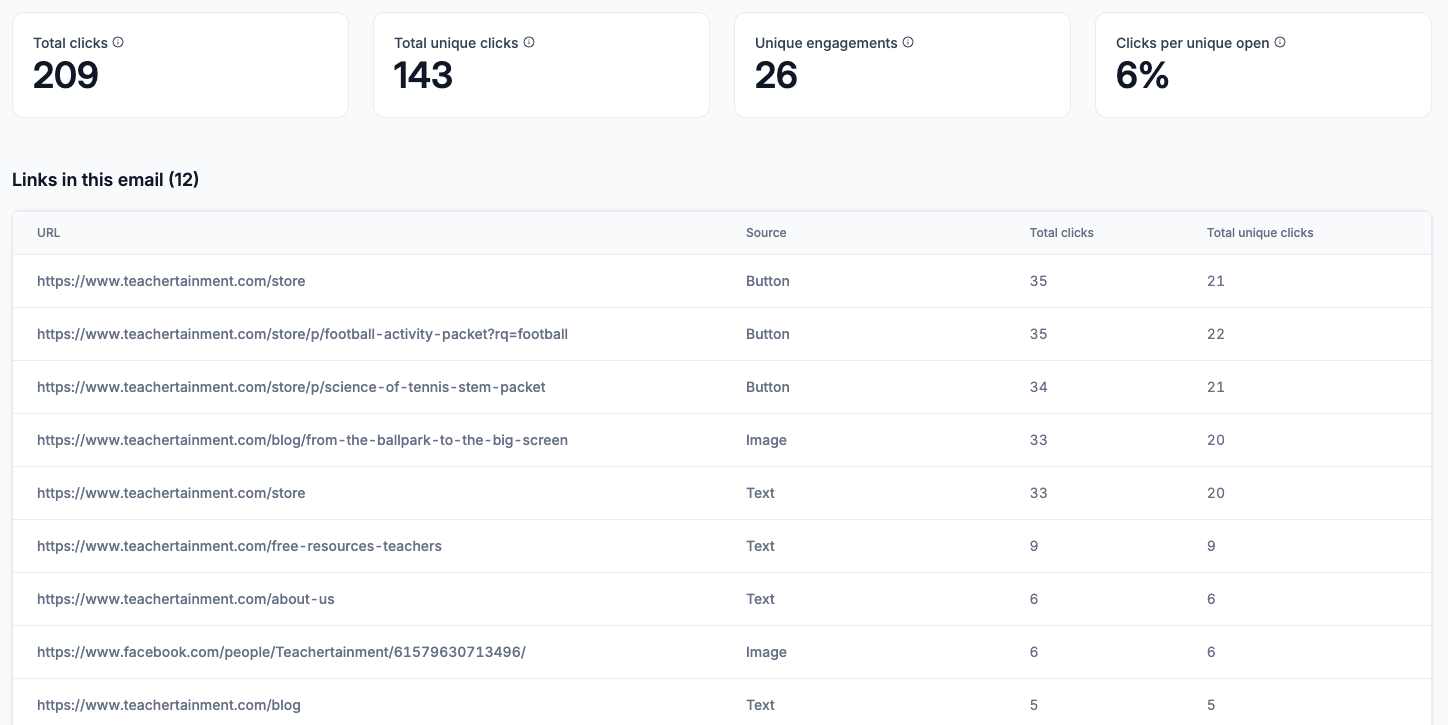Click total clicks value 34 for tennis packet
Image resolution: width=1448 pixels, height=725 pixels.
[1039, 387]
